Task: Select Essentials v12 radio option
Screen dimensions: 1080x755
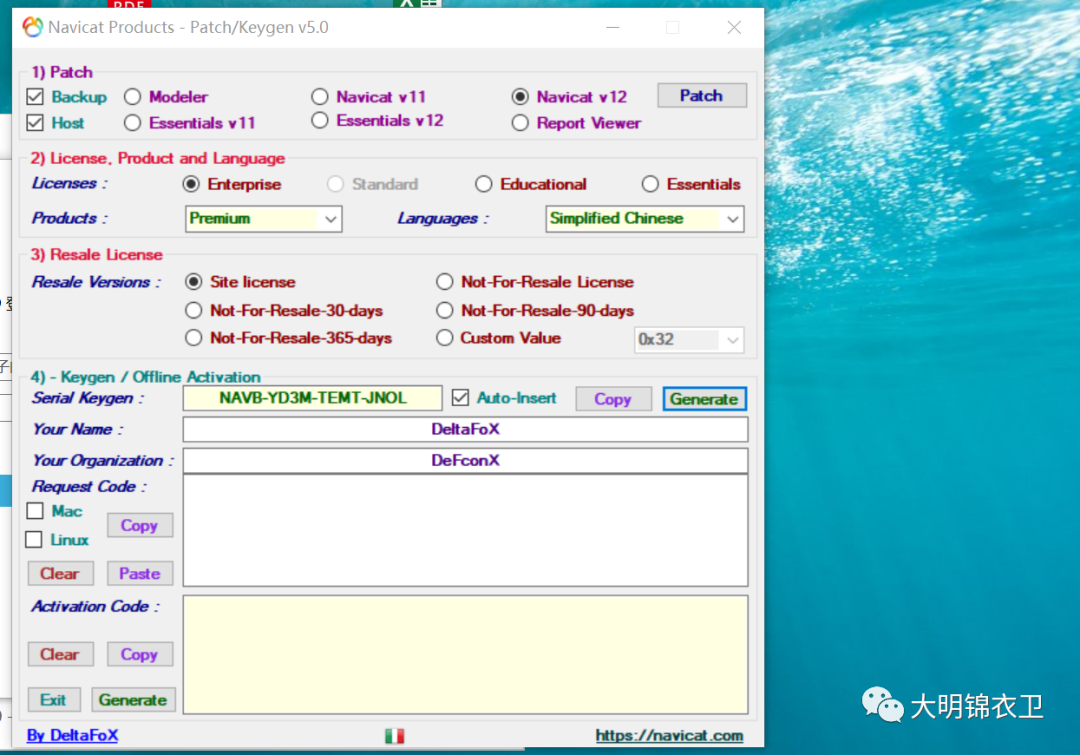Action: (320, 121)
